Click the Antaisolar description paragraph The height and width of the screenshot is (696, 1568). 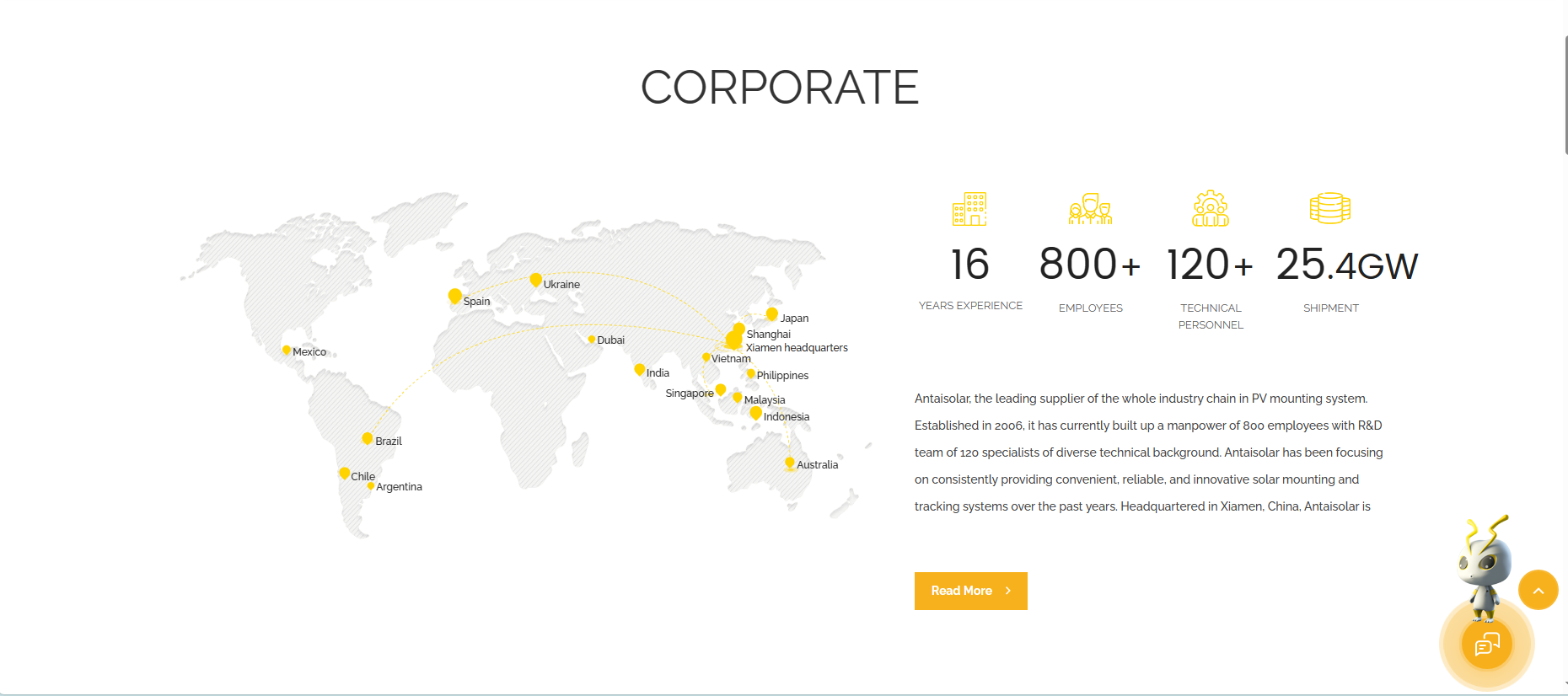pyautogui.click(x=1149, y=452)
